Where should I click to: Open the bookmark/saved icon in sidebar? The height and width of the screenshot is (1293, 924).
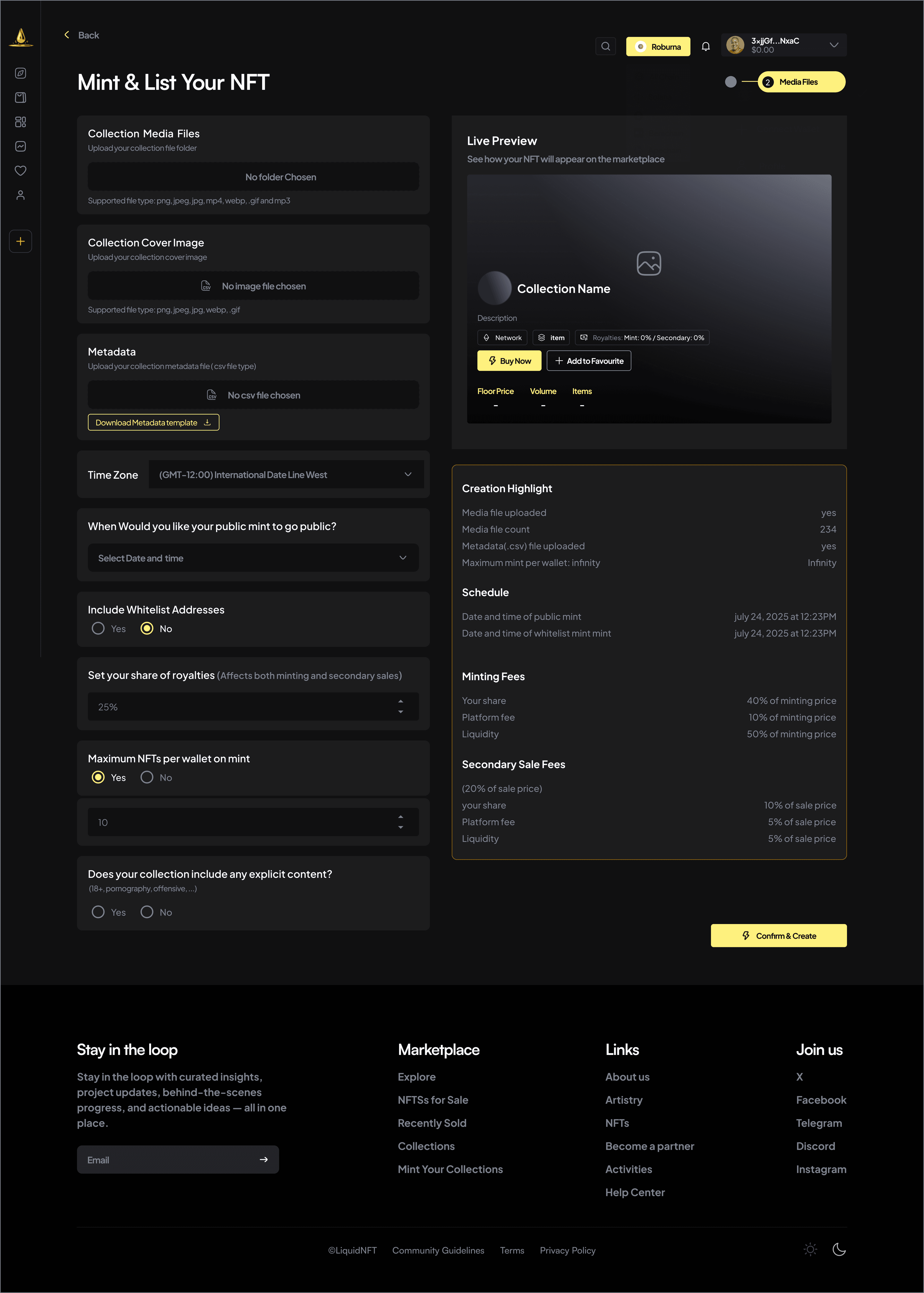(x=21, y=98)
